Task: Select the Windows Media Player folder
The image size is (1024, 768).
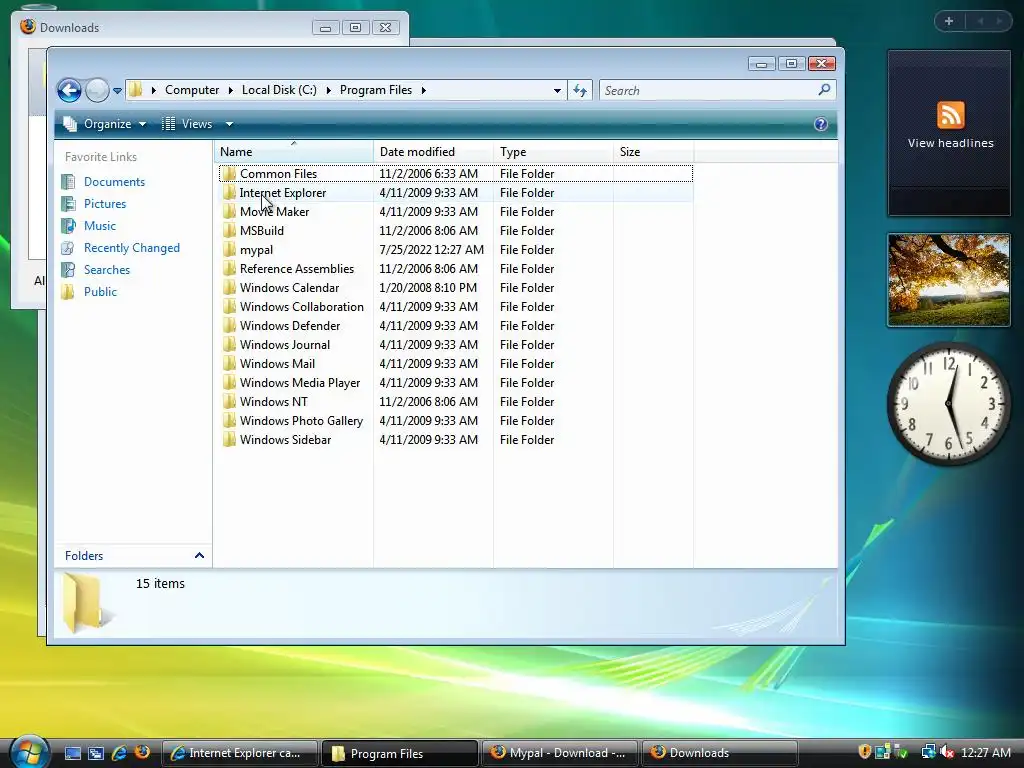Action: [x=300, y=383]
